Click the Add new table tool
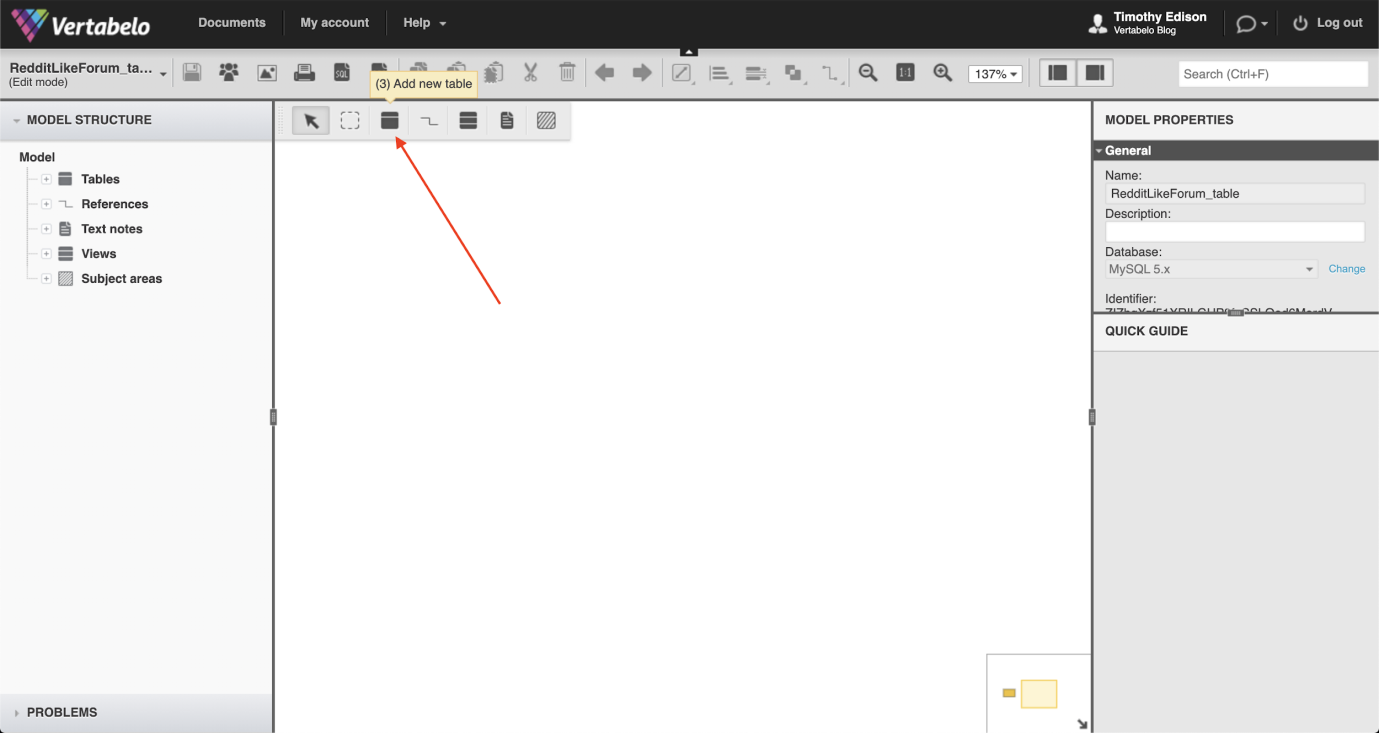Image resolution: width=1379 pixels, height=733 pixels. pos(390,121)
